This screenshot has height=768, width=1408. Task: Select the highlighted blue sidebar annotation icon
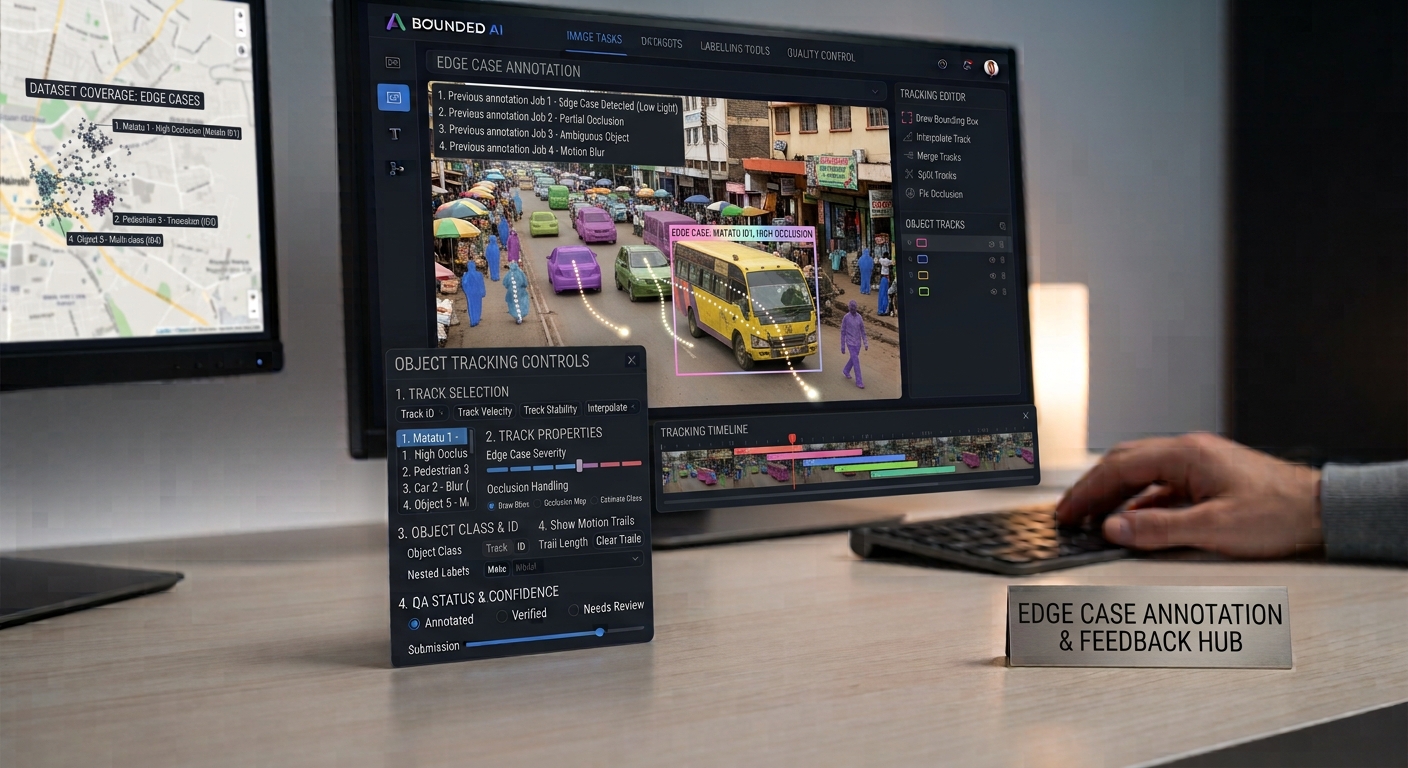coord(393,97)
